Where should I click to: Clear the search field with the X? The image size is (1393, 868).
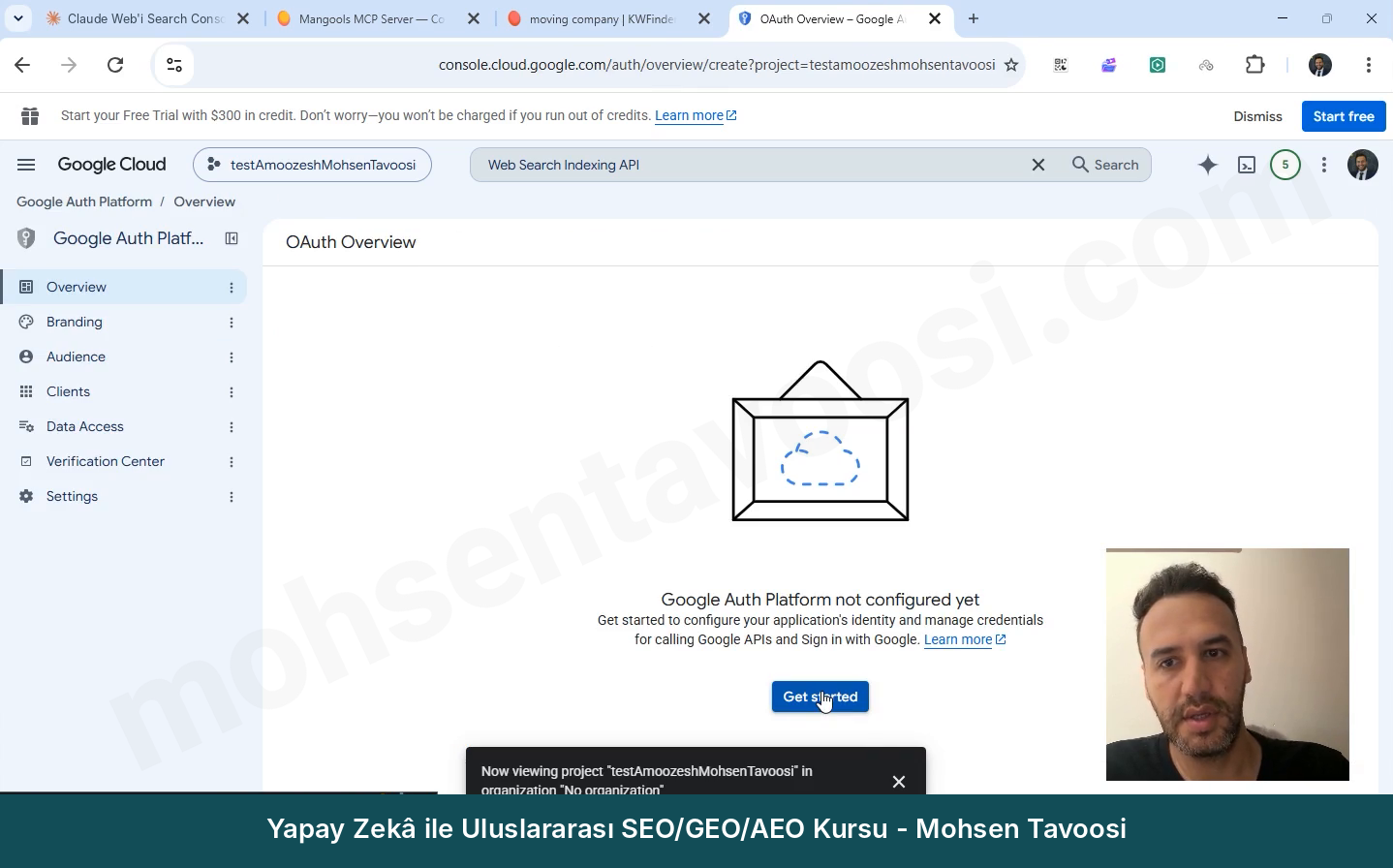pos(1038,165)
